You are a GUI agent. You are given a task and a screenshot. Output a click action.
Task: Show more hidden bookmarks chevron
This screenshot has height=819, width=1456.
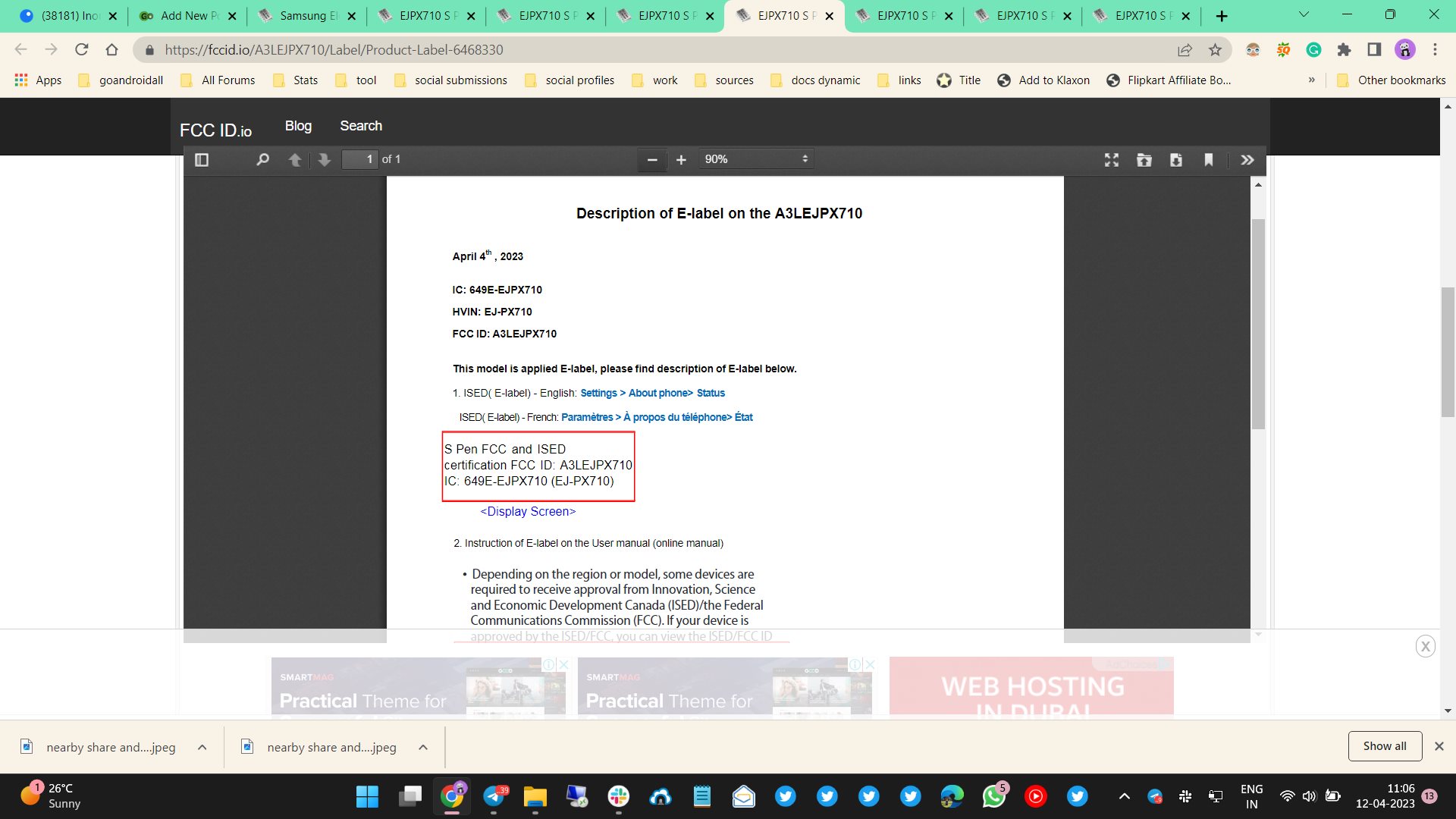pos(1311,80)
